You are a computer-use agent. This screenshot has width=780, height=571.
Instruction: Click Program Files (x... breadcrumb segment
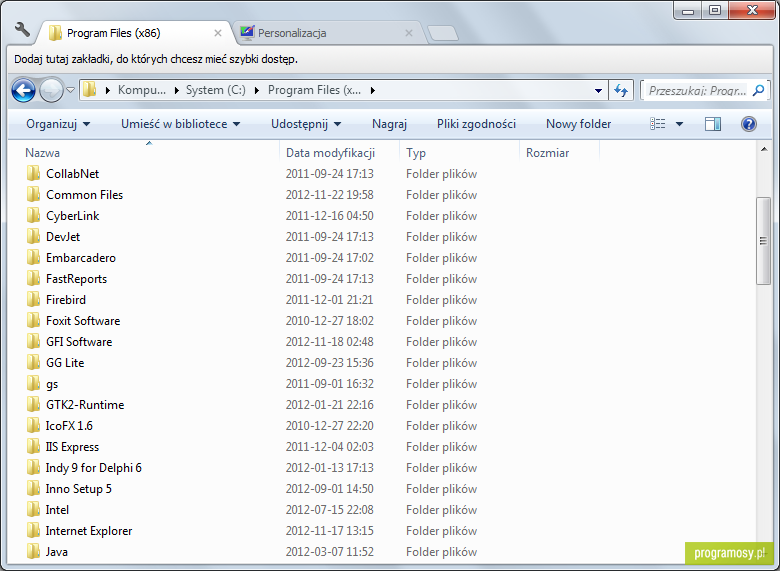314,90
